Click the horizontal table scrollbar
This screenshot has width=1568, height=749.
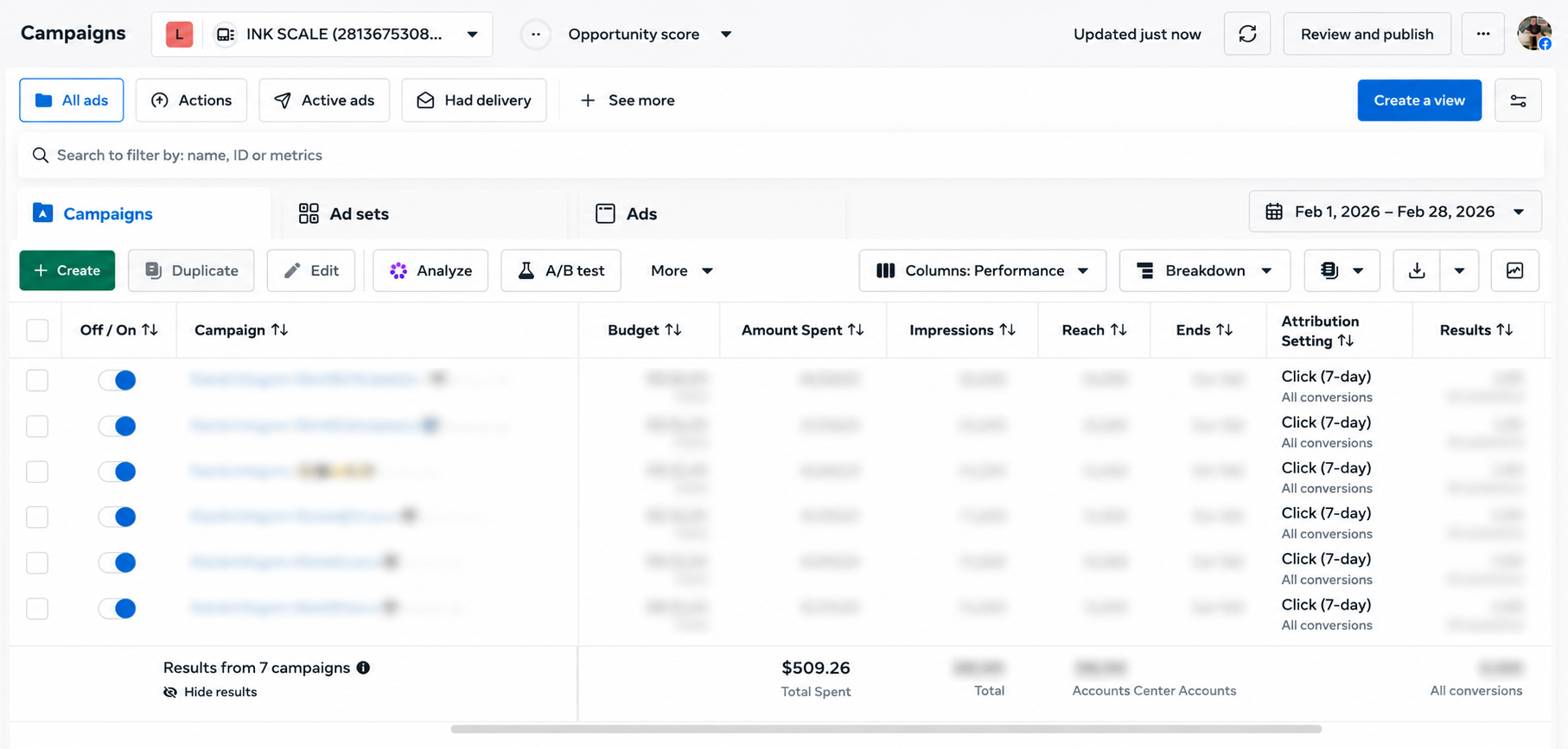click(x=886, y=729)
